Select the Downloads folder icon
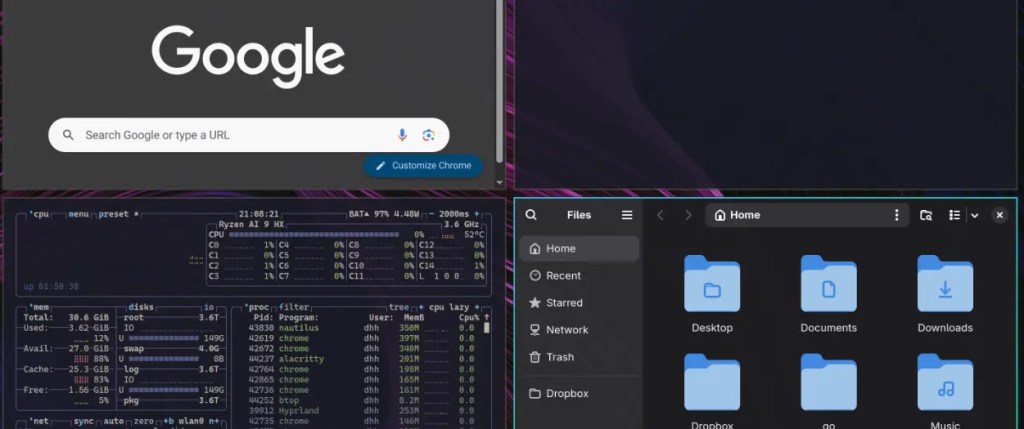Image resolution: width=1024 pixels, height=429 pixels. click(x=945, y=283)
